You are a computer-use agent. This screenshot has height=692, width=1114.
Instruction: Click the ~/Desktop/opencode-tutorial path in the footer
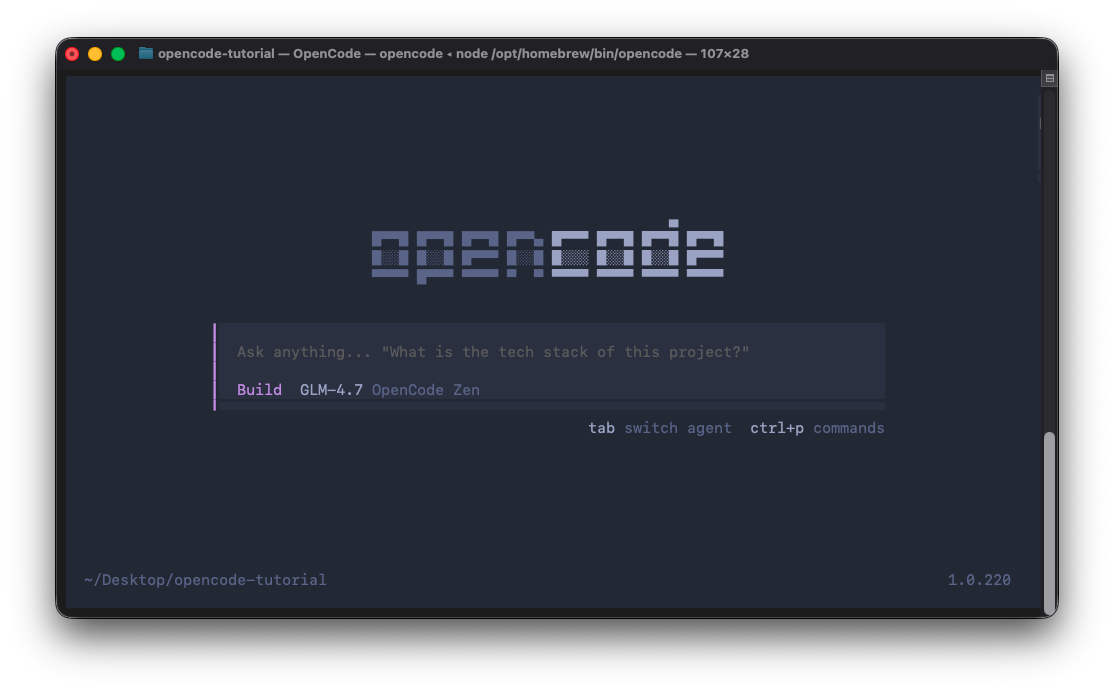205,580
